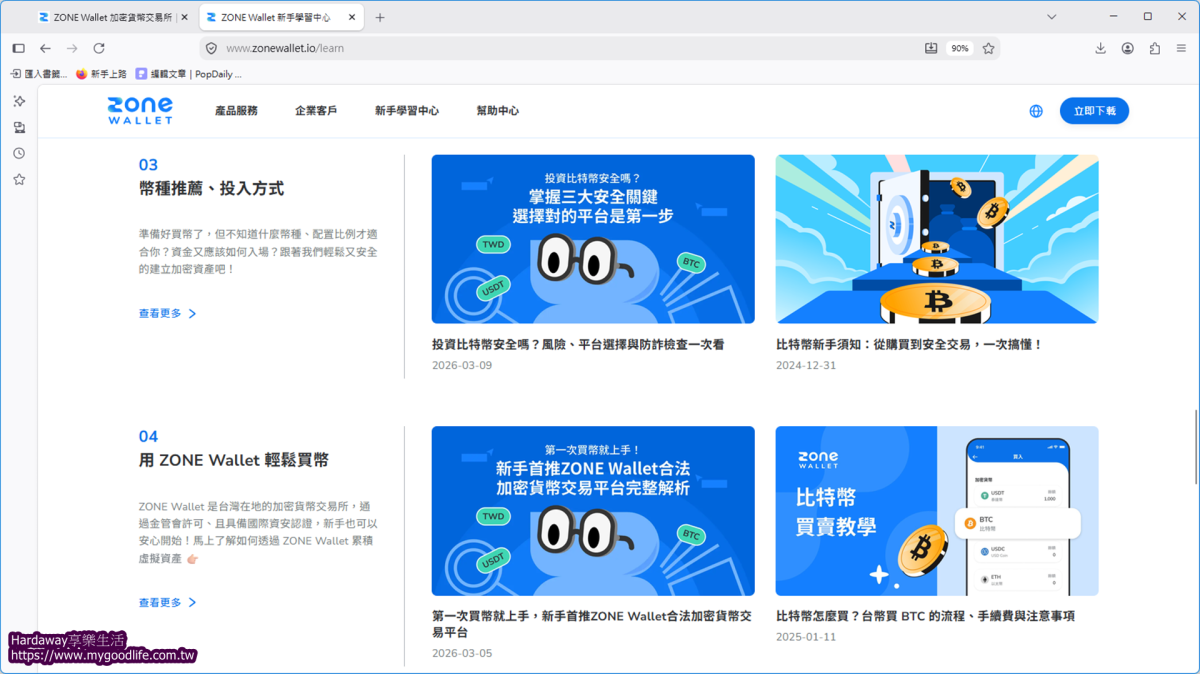Switch to ZONE Wallet 加密貨幣交易所 tab
This screenshot has height=674, width=1200.
[112, 17]
